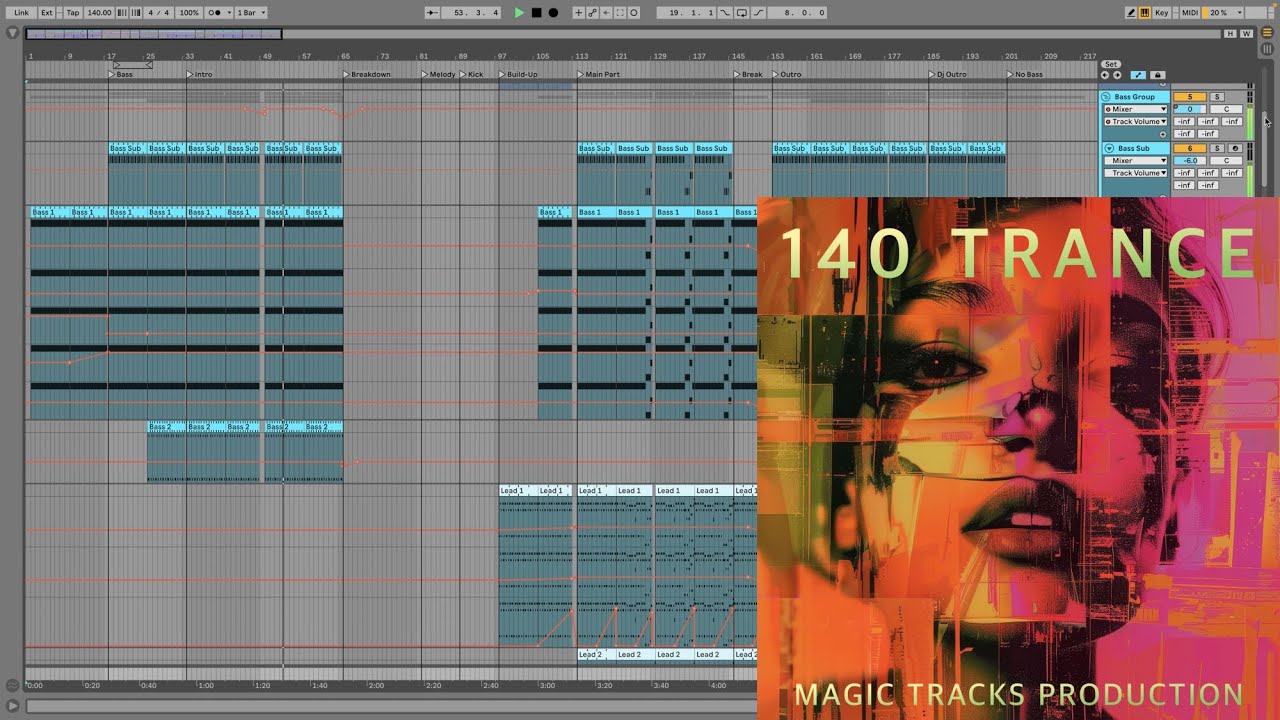Toggle the Follow playback arrow icon
This screenshot has width=1280, height=720.
click(432, 13)
